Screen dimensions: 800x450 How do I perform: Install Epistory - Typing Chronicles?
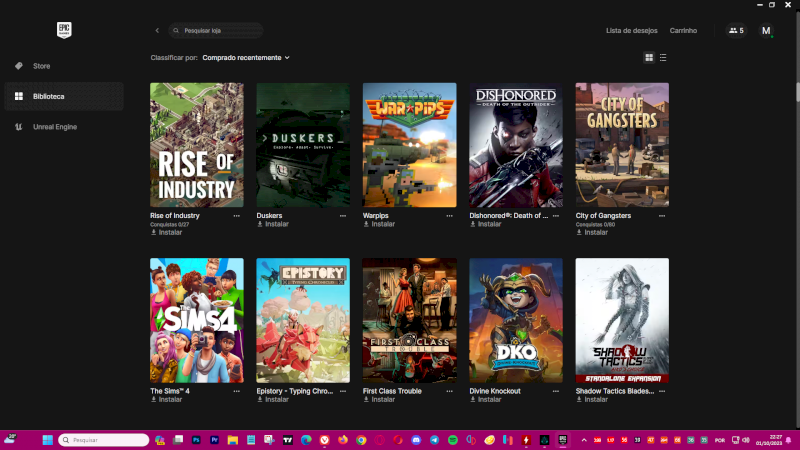tap(273, 399)
